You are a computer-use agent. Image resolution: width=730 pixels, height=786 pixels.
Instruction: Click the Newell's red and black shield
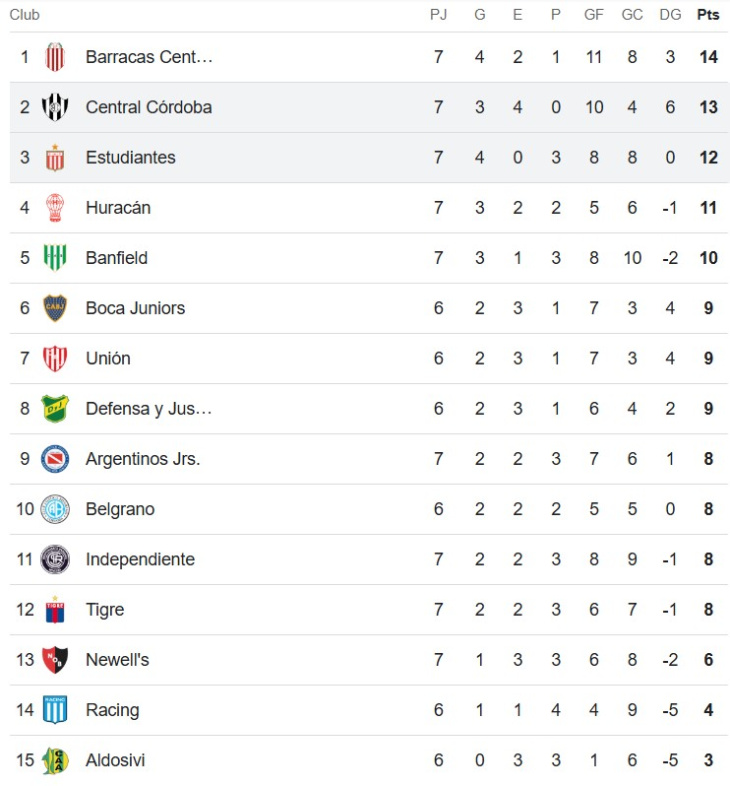55,660
